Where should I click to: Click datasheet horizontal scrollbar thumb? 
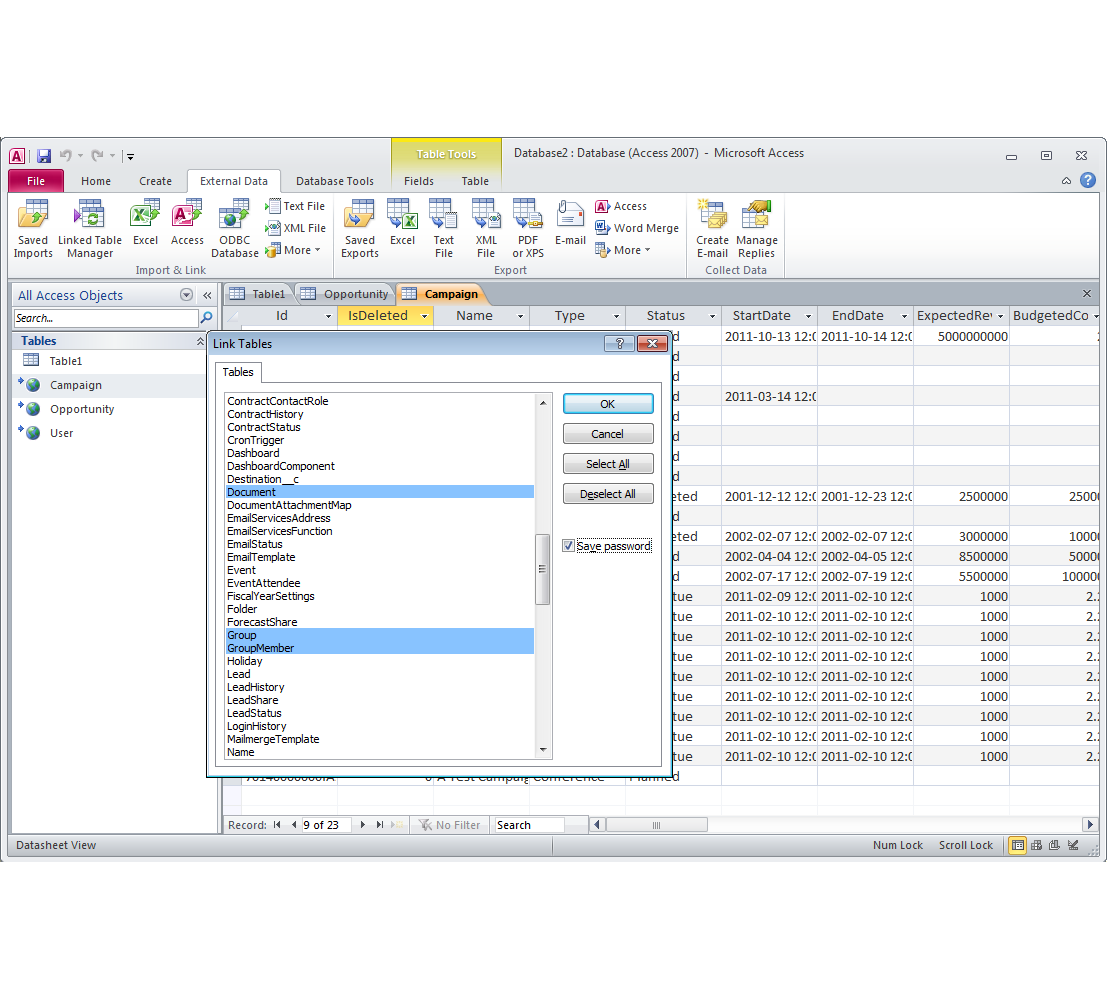click(x=657, y=825)
